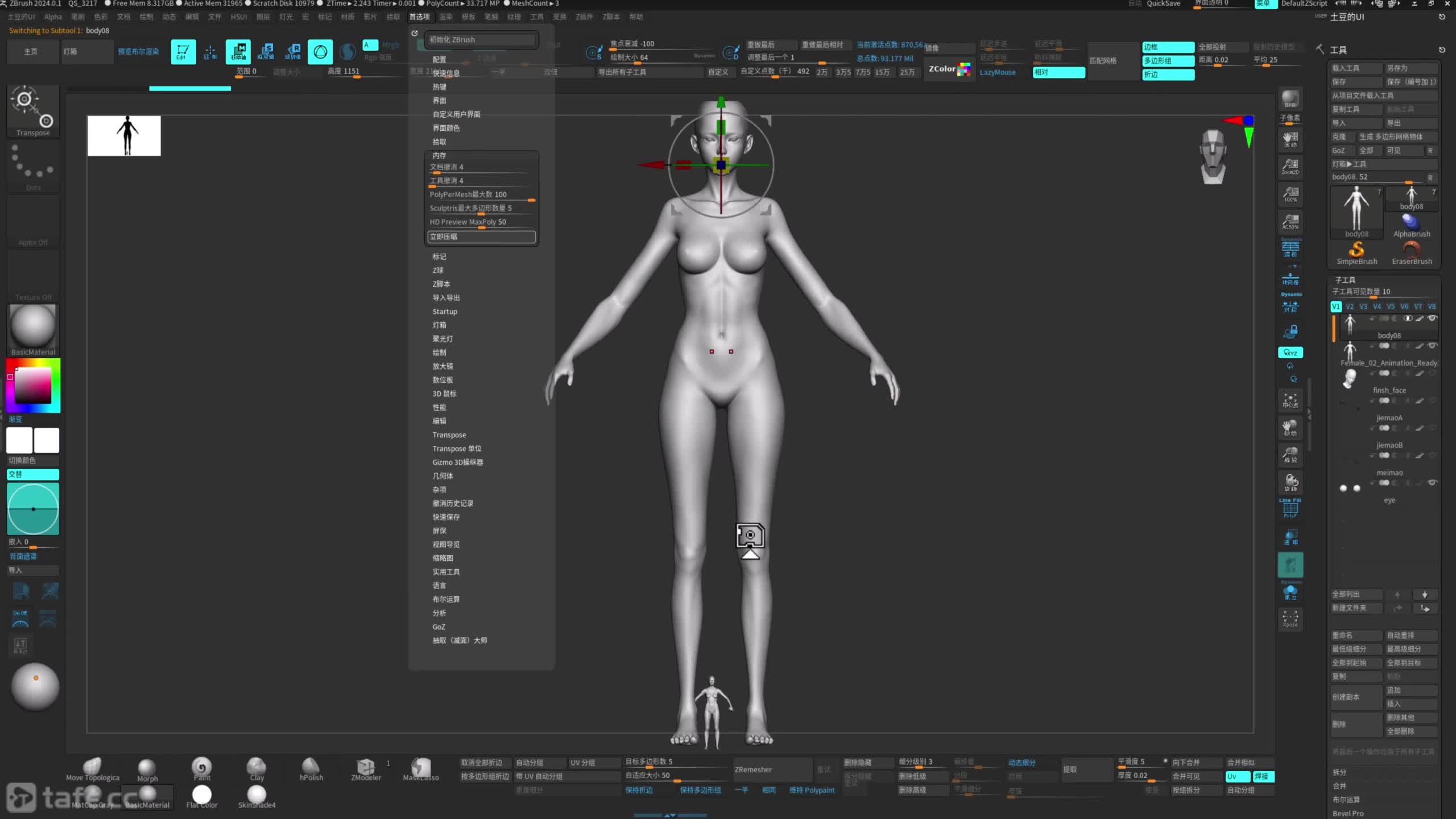Screen dimensions: 1456x819
Task: Open the Transpose brush selector
Action: pyautogui.click(x=33, y=111)
